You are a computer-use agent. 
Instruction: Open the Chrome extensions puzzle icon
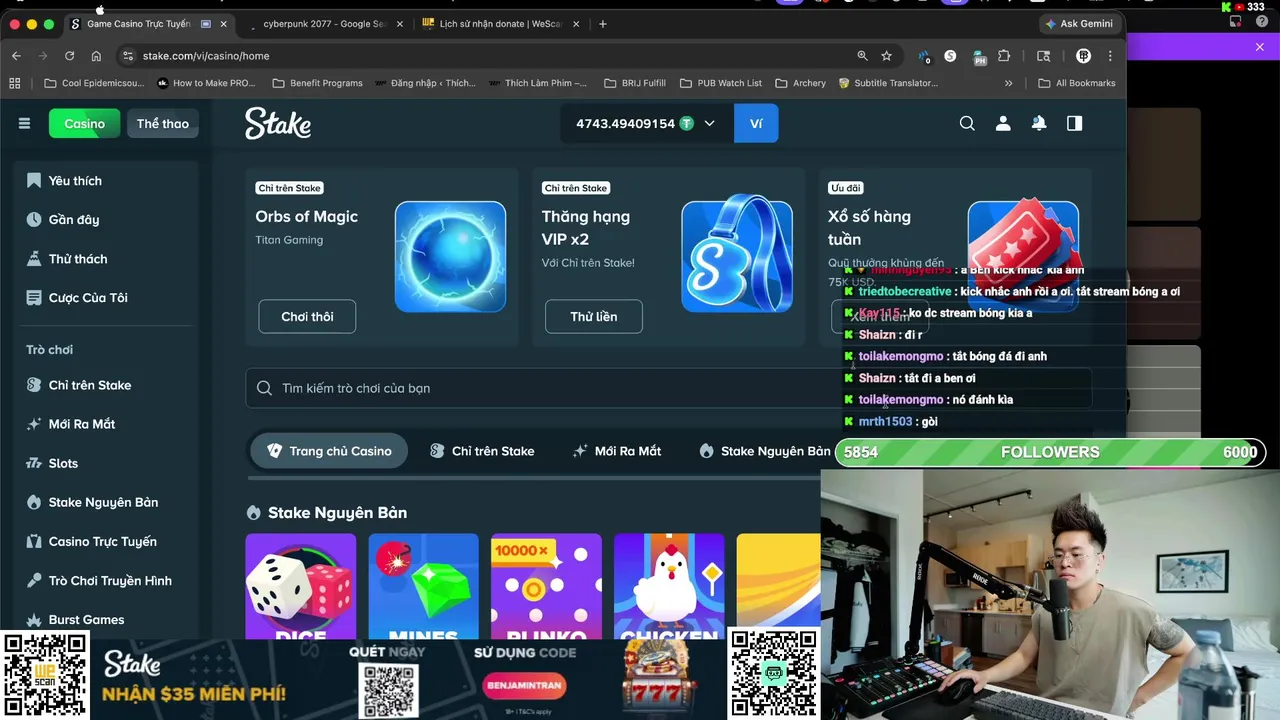(1004, 56)
